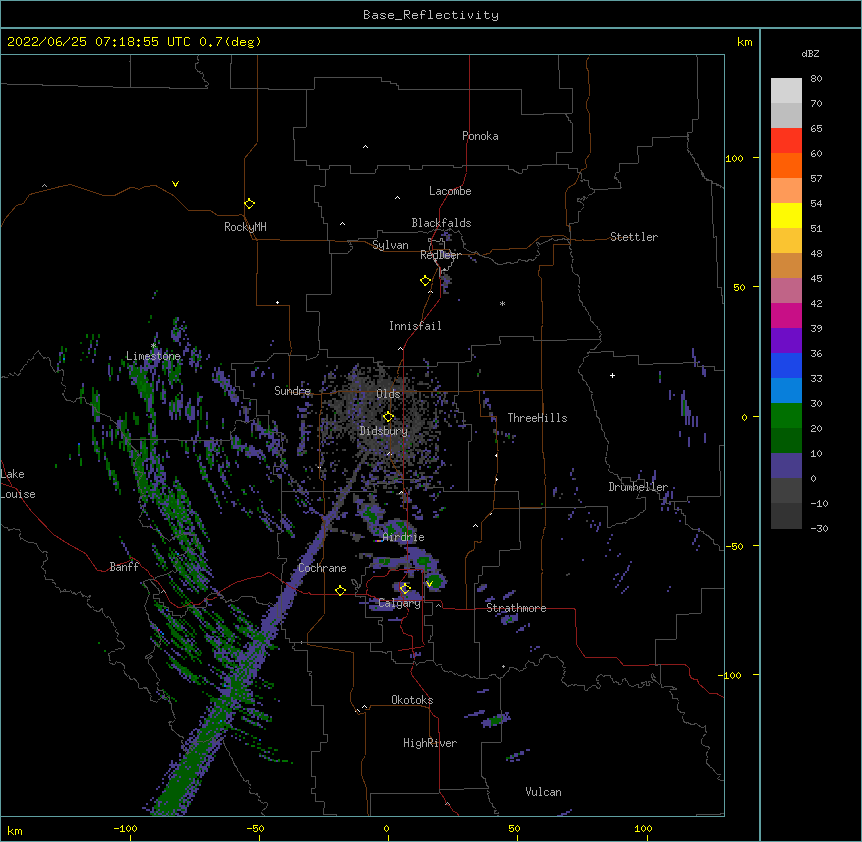Click the yellow 54 dBZ color swatch
This screenshot has width=862, height=842.
[786, 215]
